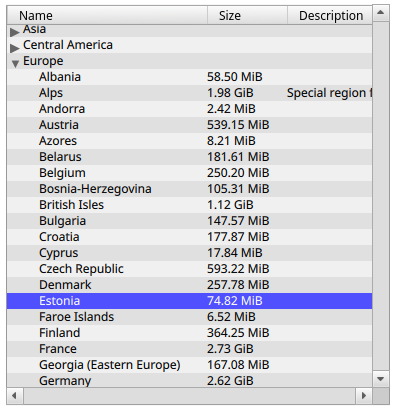Image resolution: width=394 pixels, height=415 pixels.
Task: Select the Finland row
Action: click(x=189, y=333)
